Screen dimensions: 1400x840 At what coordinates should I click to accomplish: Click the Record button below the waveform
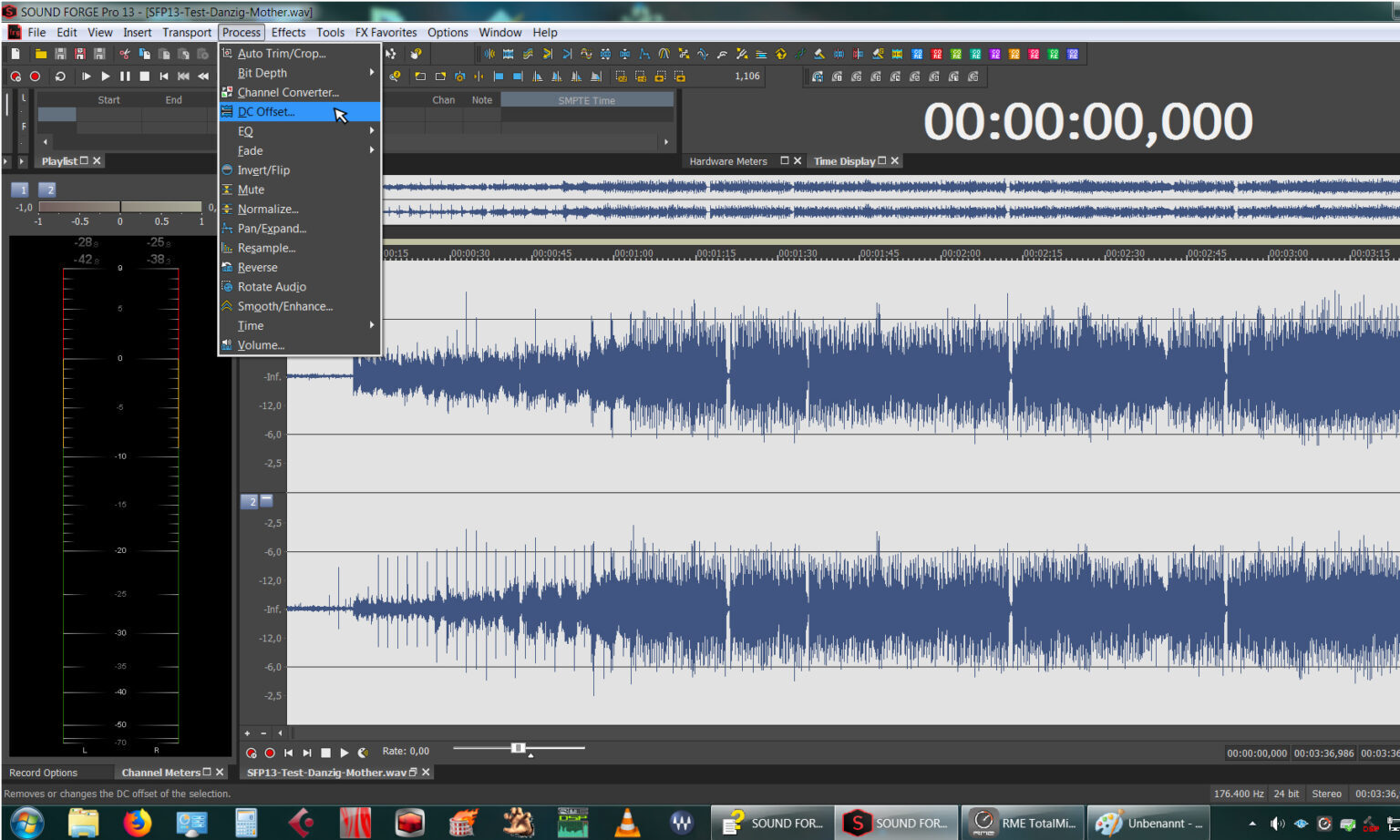click(270, 753)
